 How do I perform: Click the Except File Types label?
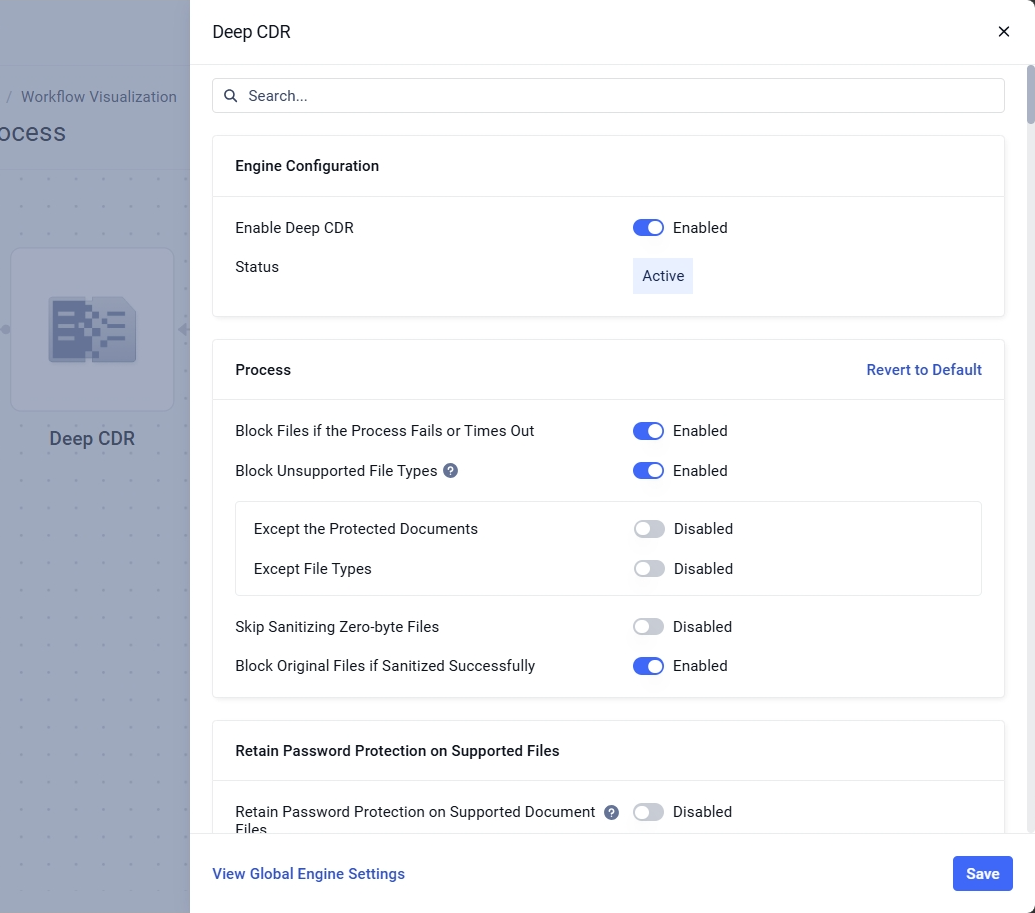point(312,568)
